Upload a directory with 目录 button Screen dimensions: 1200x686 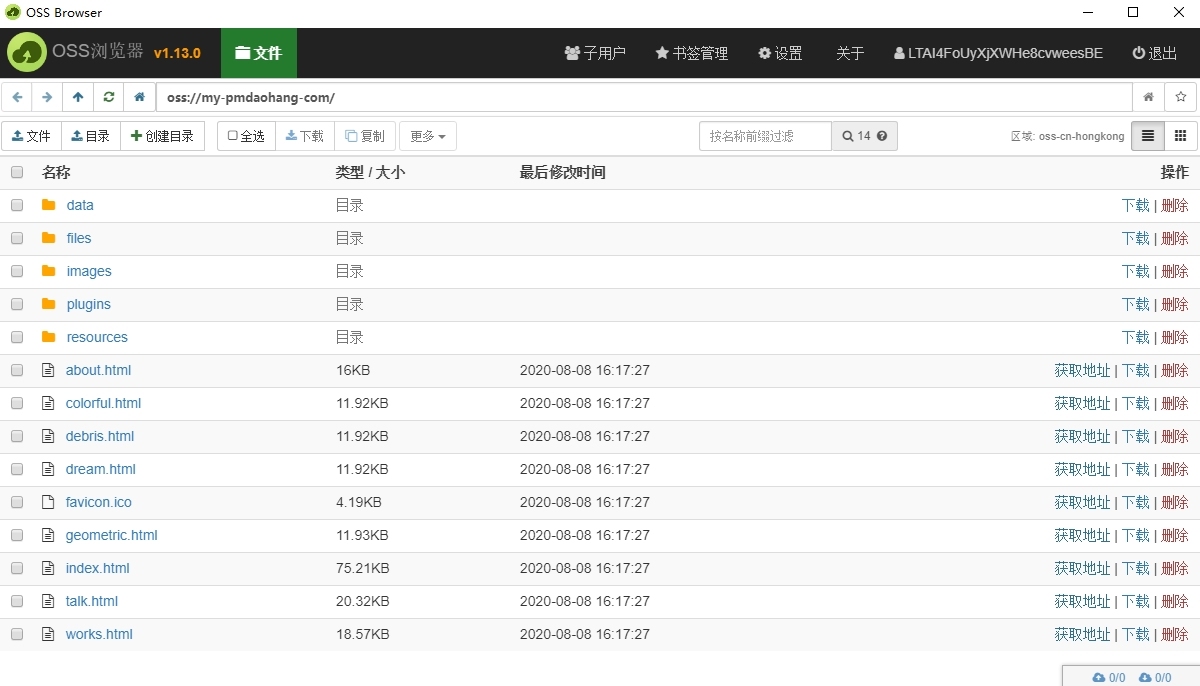[x=91, y=136]
